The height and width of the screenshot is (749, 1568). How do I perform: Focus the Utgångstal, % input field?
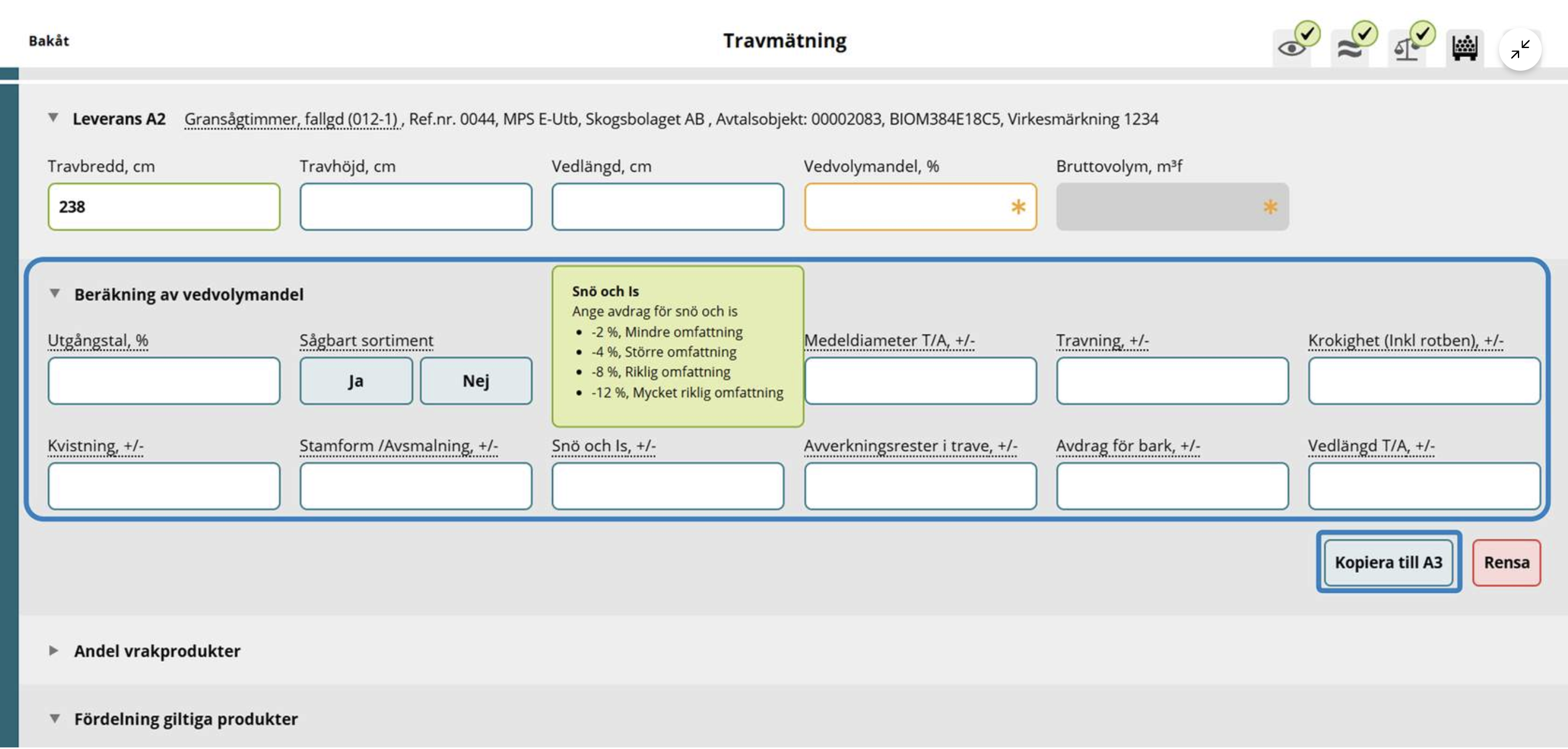(x=164, y=381)
